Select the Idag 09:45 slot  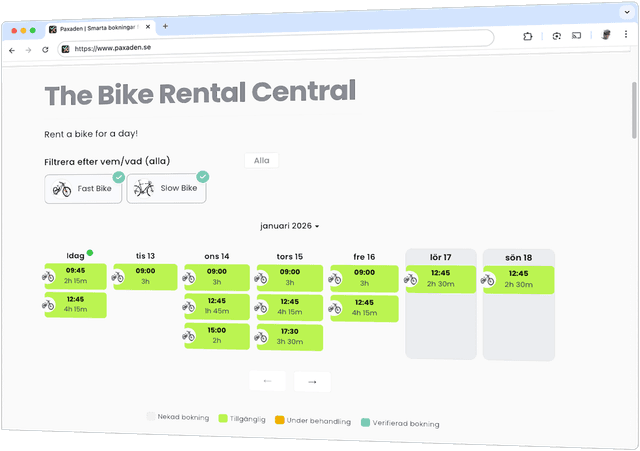coord(76,276)
